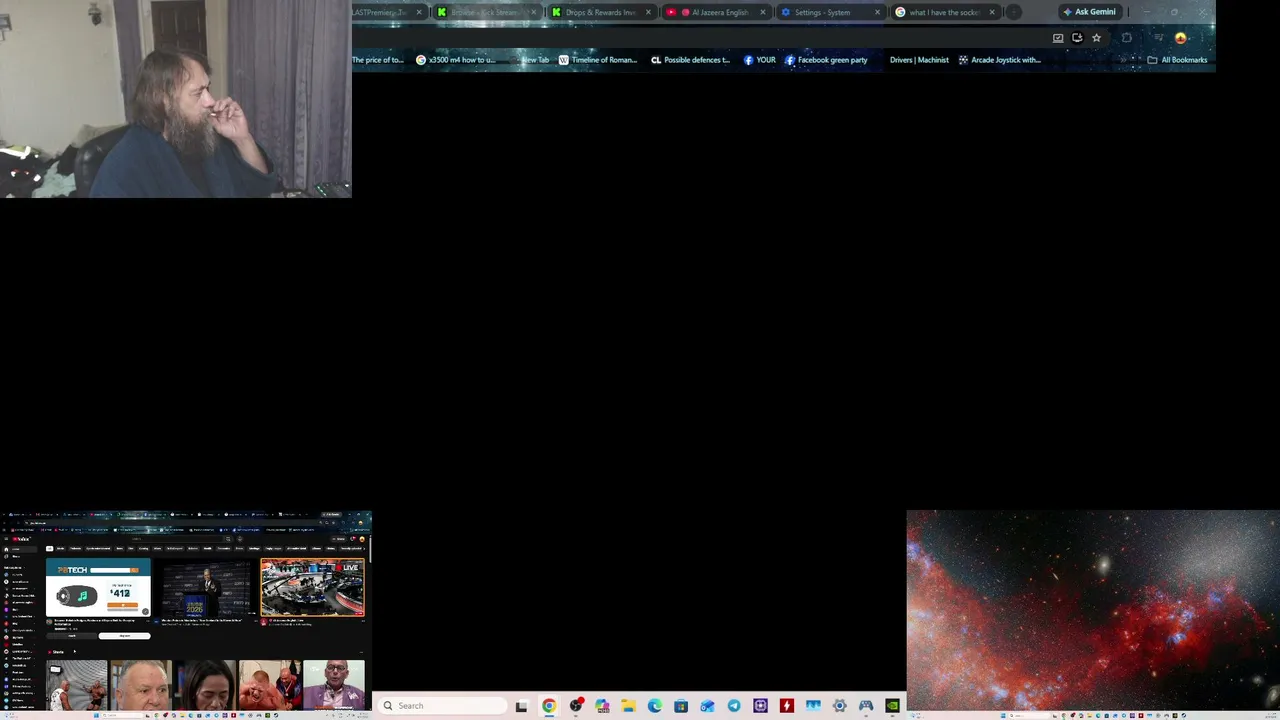
Task: Open Task View from the taskbar
Action: coord(521,706)
